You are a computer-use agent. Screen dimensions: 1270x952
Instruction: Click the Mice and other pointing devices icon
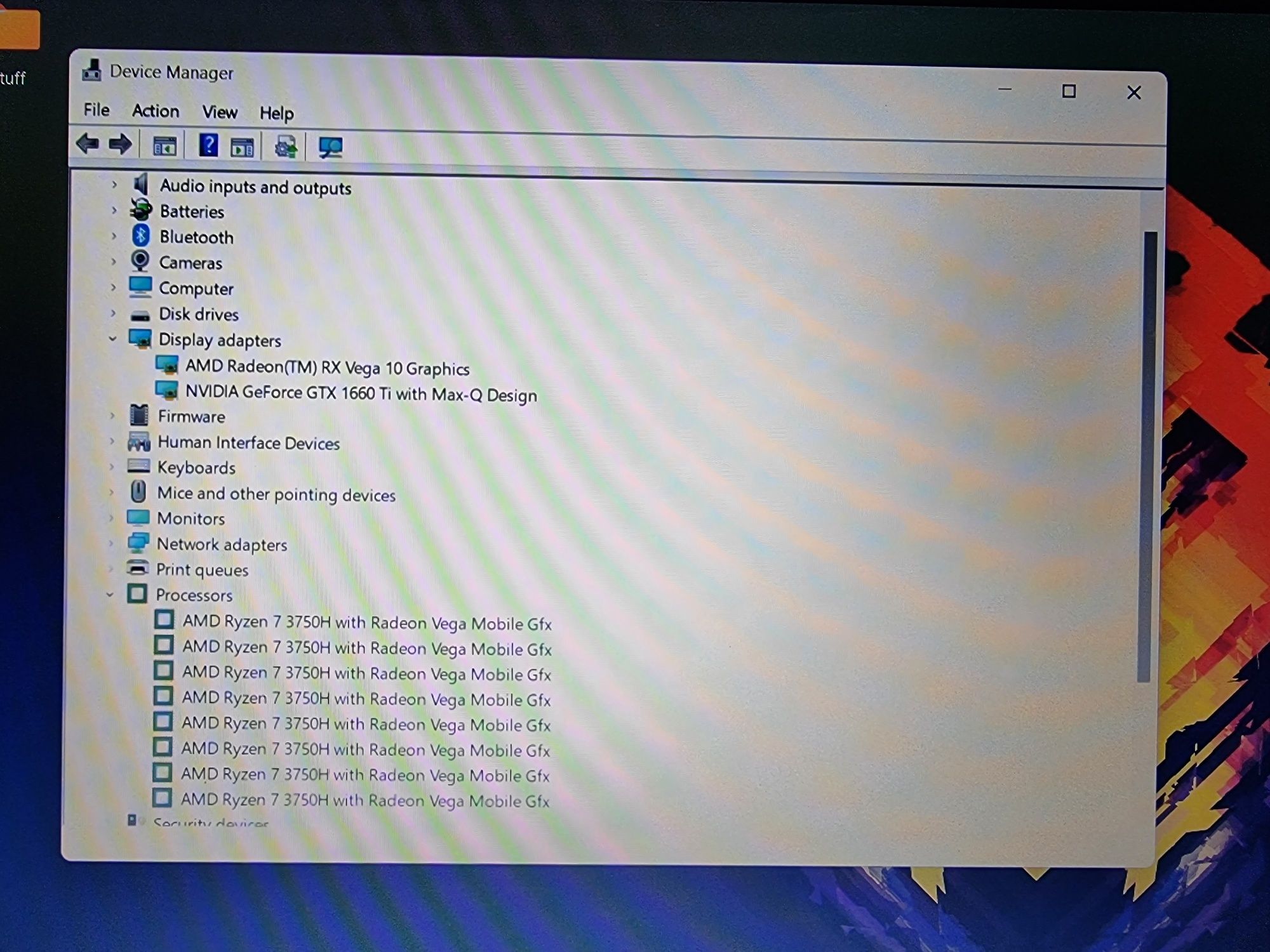pos(138,491)
